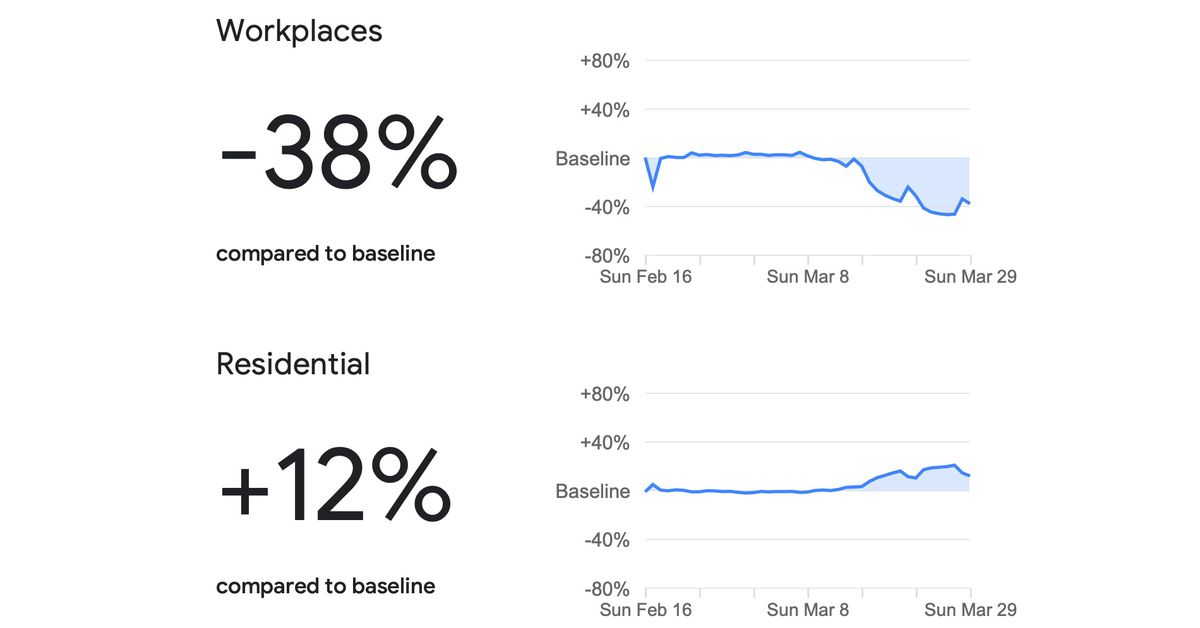Select Sun Feb 16 on Residential chart
The image size is (1200, 628).
(645, 609)
